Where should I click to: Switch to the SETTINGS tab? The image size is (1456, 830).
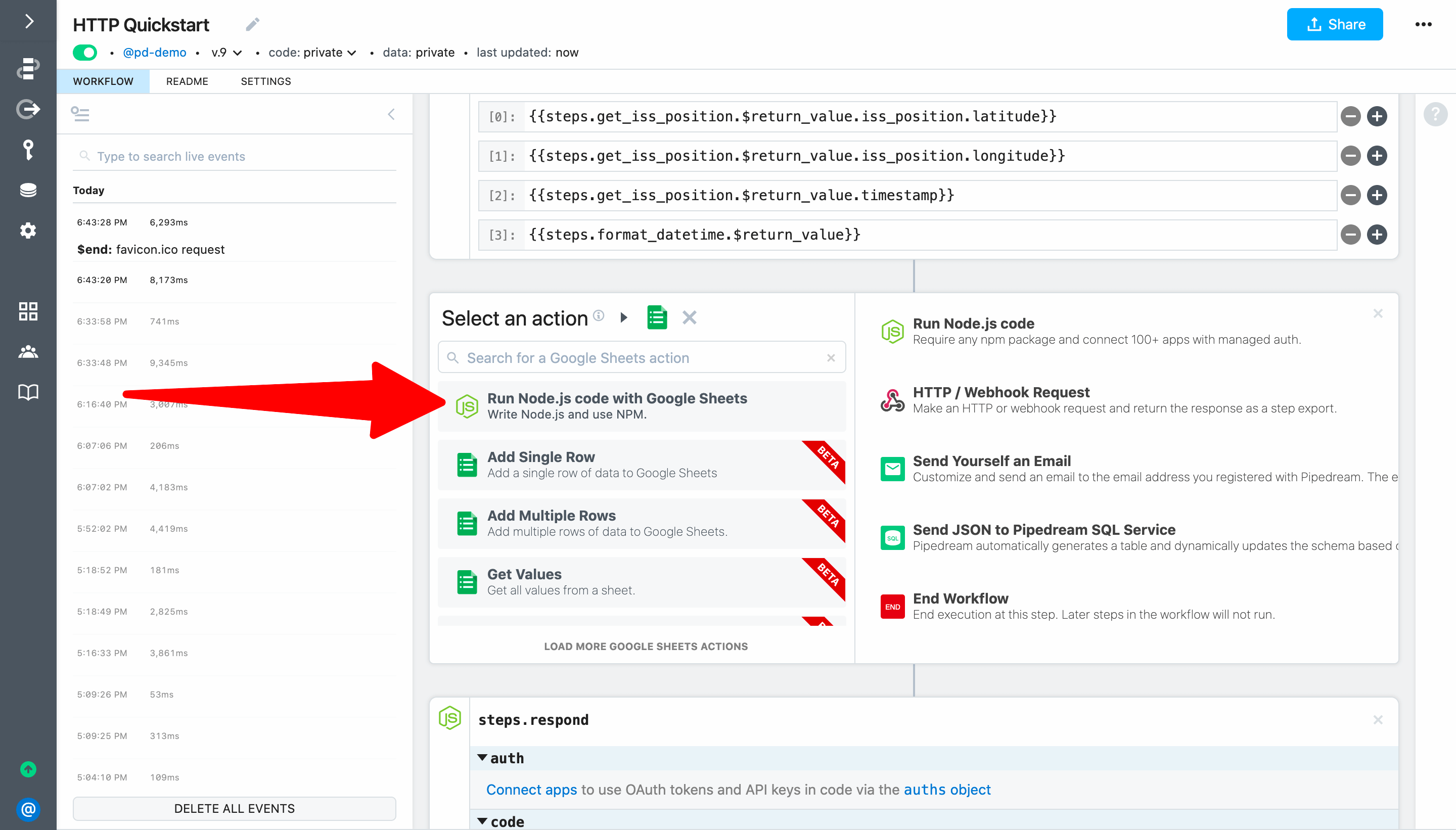coord(264,81)
